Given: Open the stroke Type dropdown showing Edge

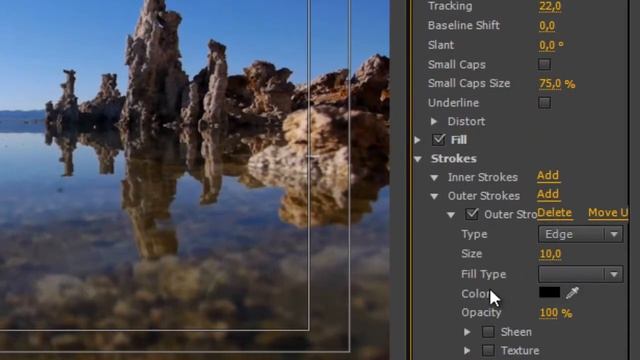Looking at the screenshot, I should tap(580, 234).
